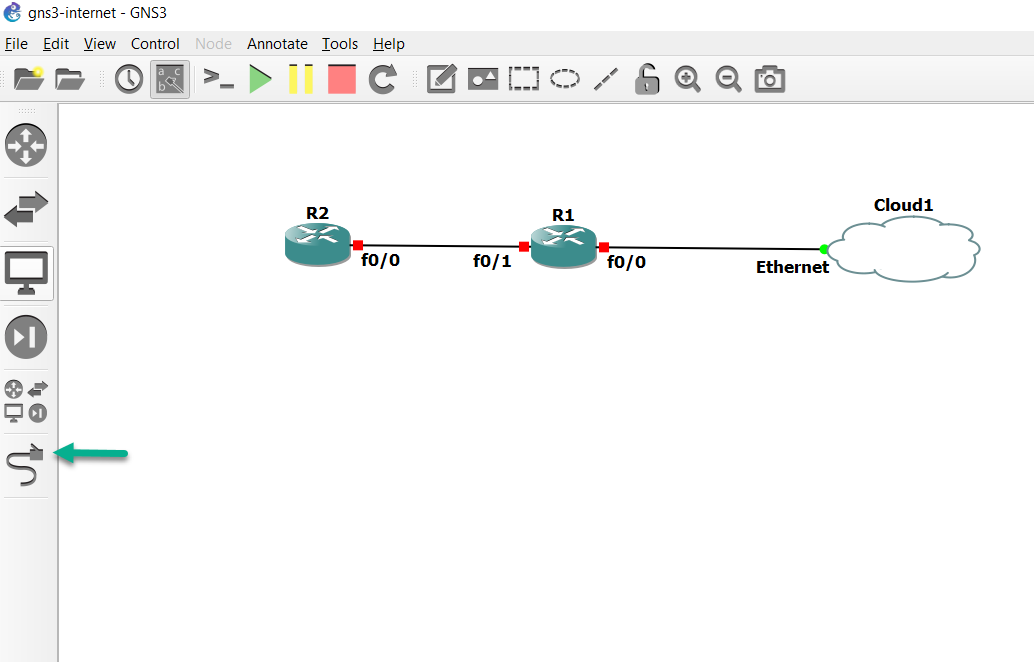
Task: Select the Draw a line tool
Action: (x=605, y=79)
